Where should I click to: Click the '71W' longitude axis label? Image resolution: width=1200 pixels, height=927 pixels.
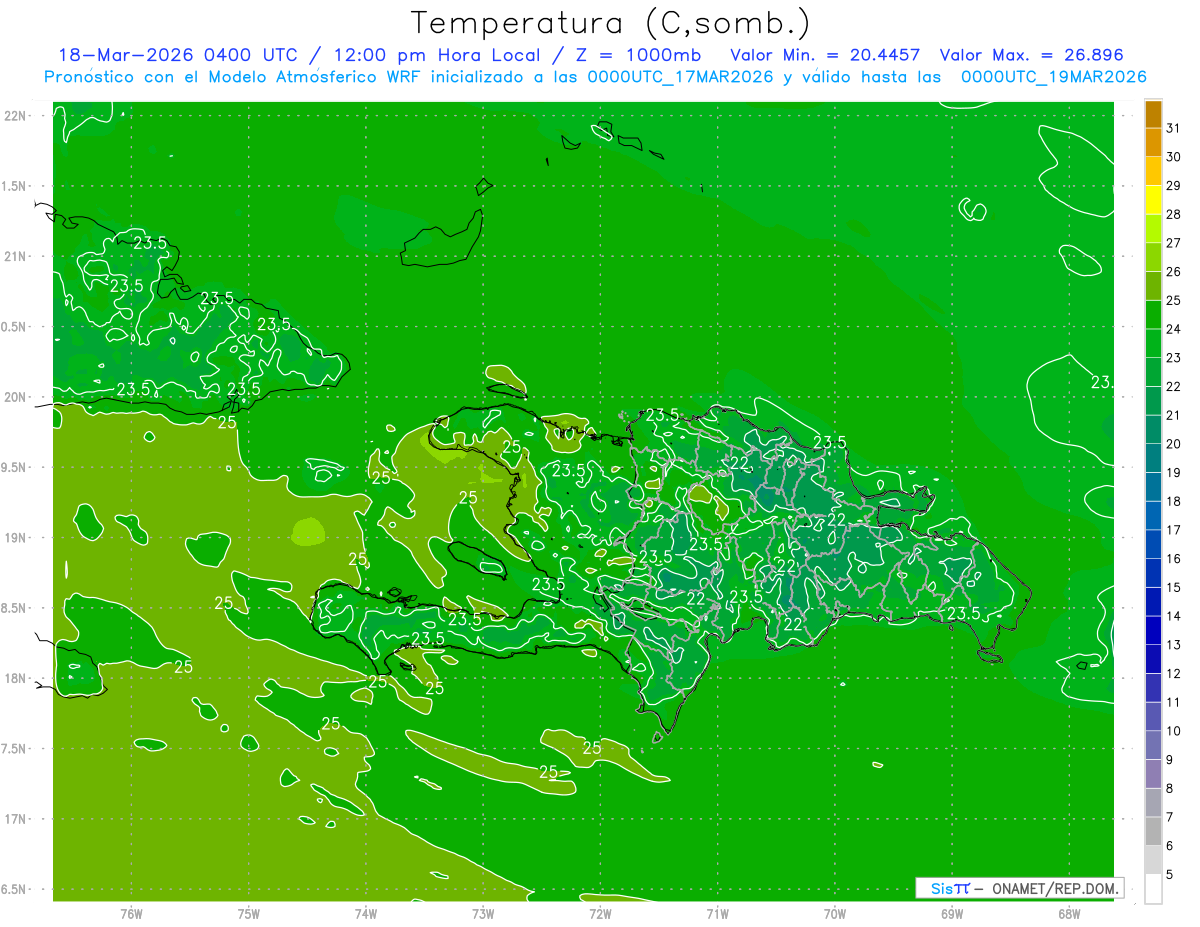(x=717, y=914)
